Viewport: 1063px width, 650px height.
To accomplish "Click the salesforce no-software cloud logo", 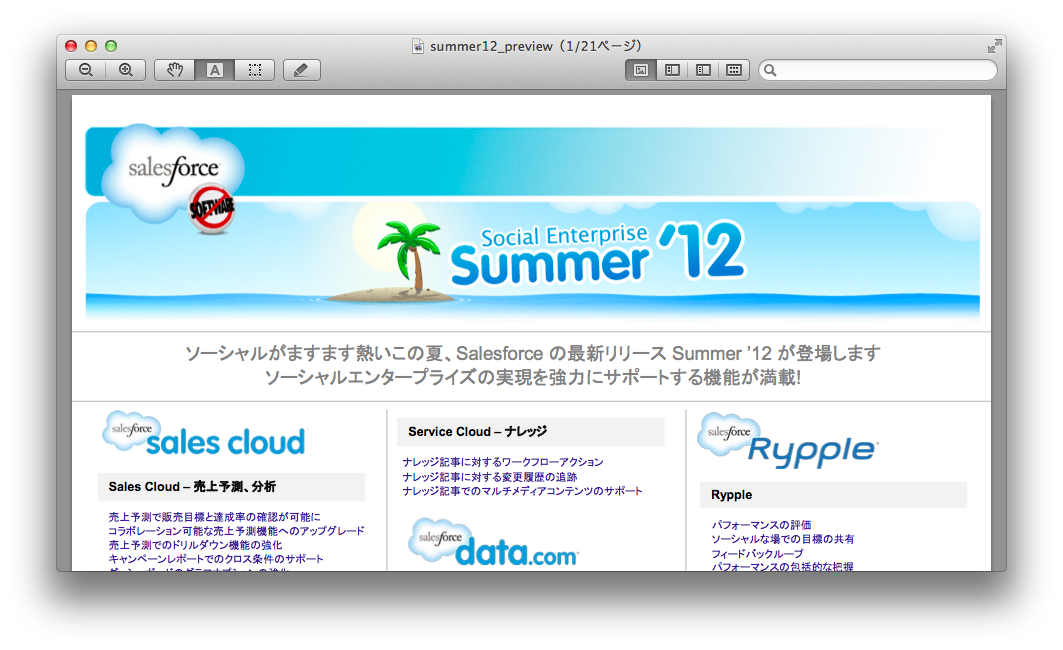I will (172, 179).
